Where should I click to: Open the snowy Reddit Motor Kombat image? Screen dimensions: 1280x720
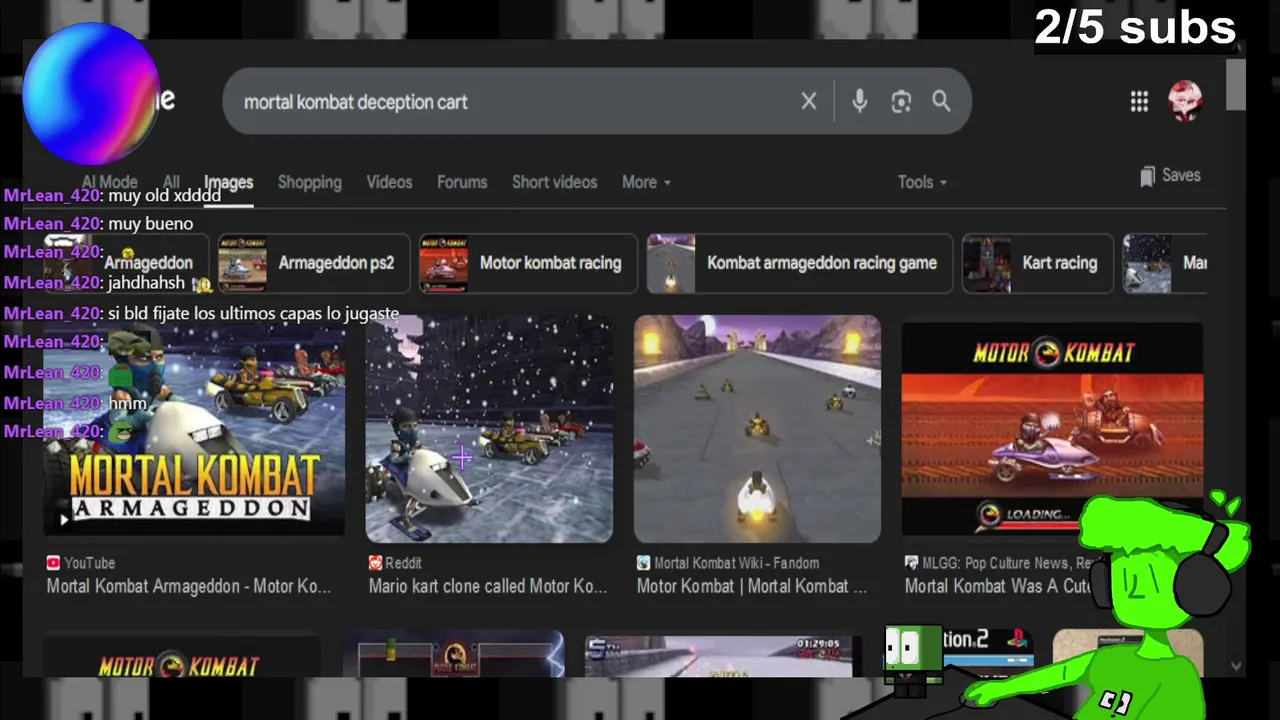(489, 428)
